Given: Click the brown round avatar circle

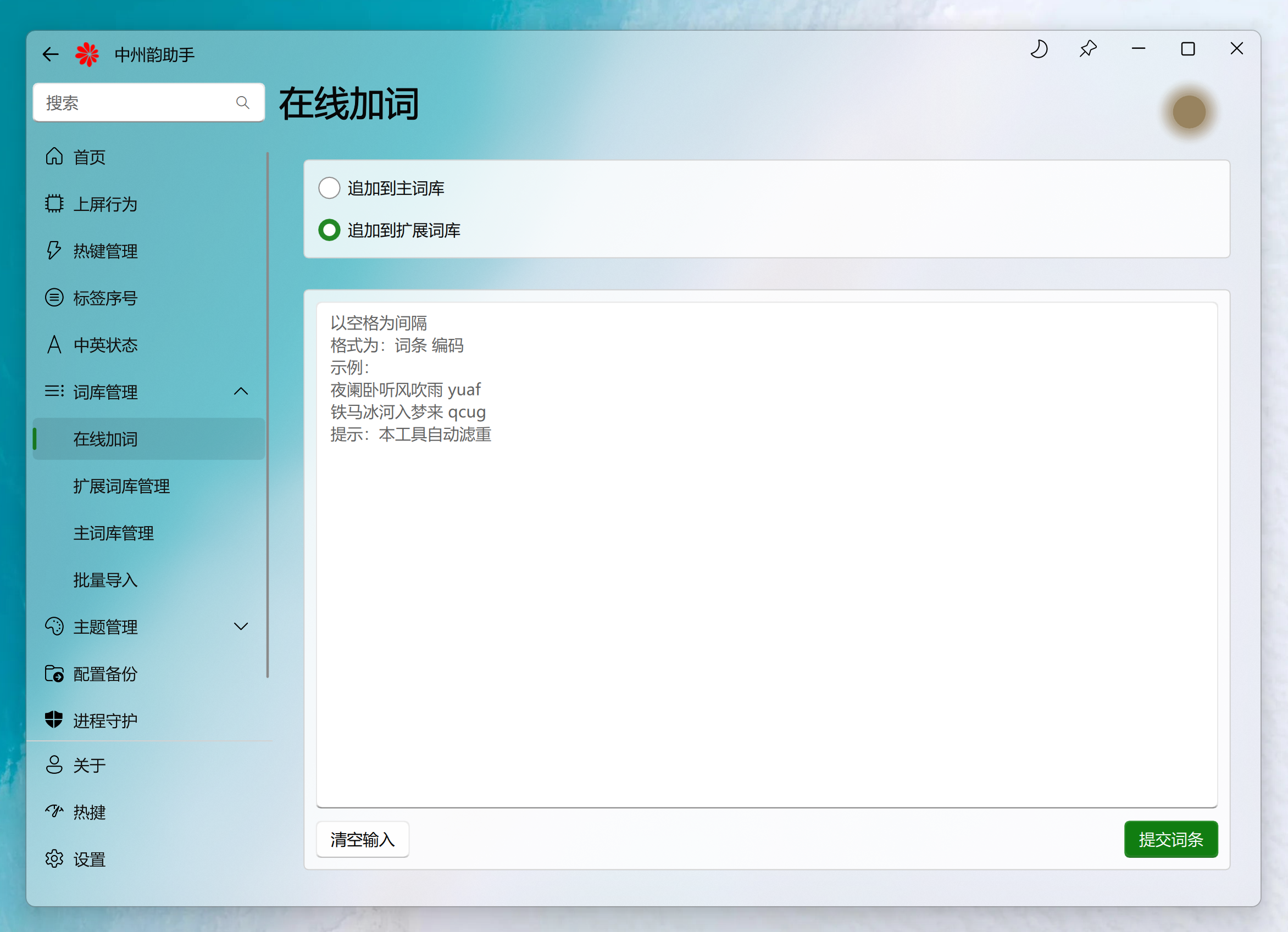Looking at the screenshot, I should click(1189, 112).
